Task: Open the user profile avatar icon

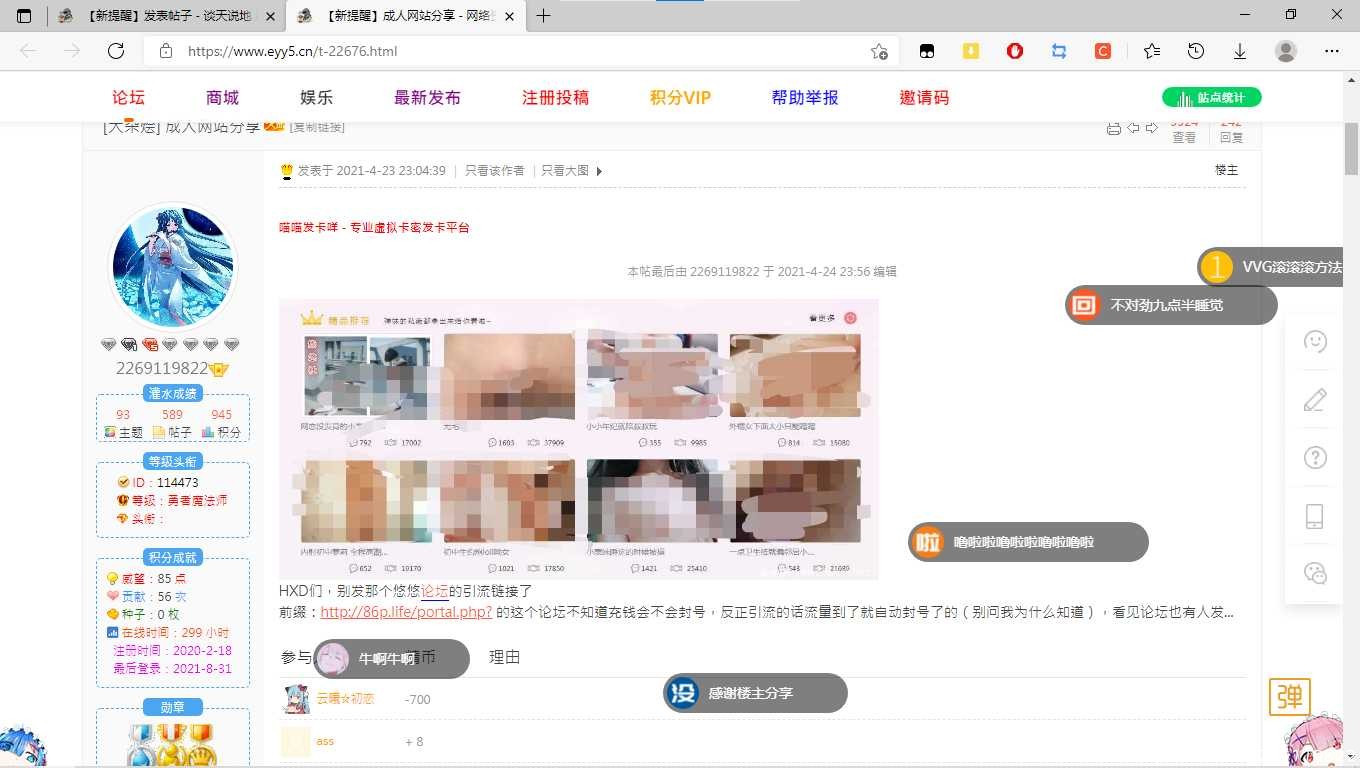Action: (1286, 51)
